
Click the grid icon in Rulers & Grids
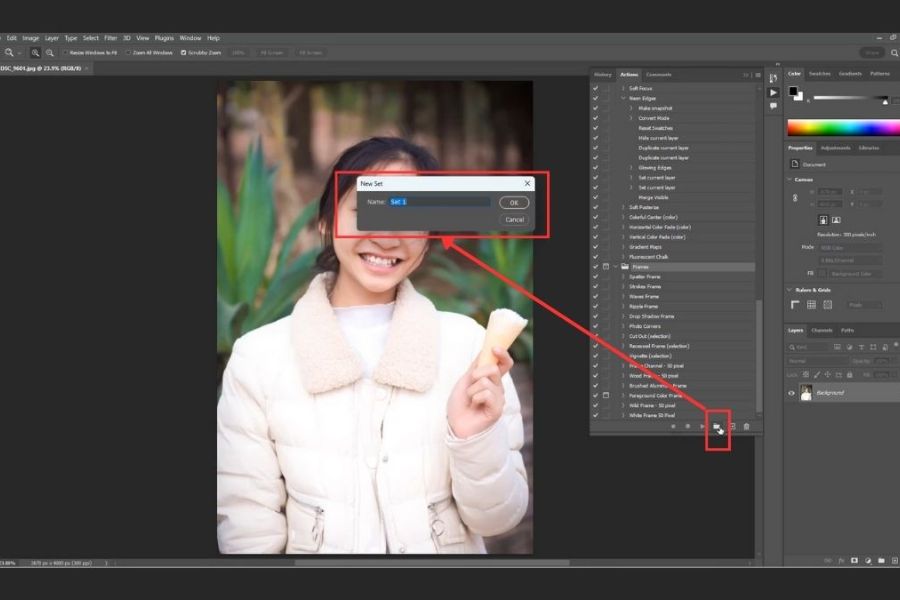[x=811, y=305]
